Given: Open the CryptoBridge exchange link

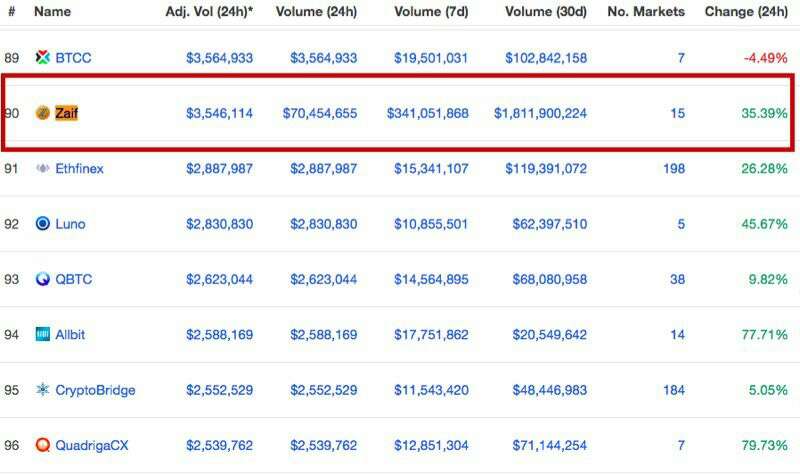Looking at the screenshot, I should coord(95,389).
